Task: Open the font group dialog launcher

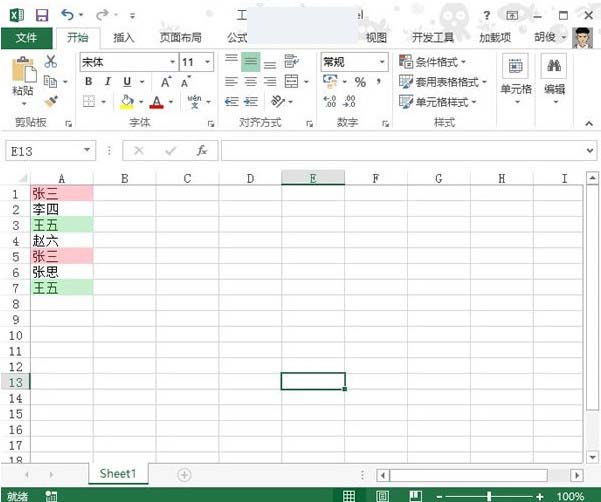Action: point(210,123)
